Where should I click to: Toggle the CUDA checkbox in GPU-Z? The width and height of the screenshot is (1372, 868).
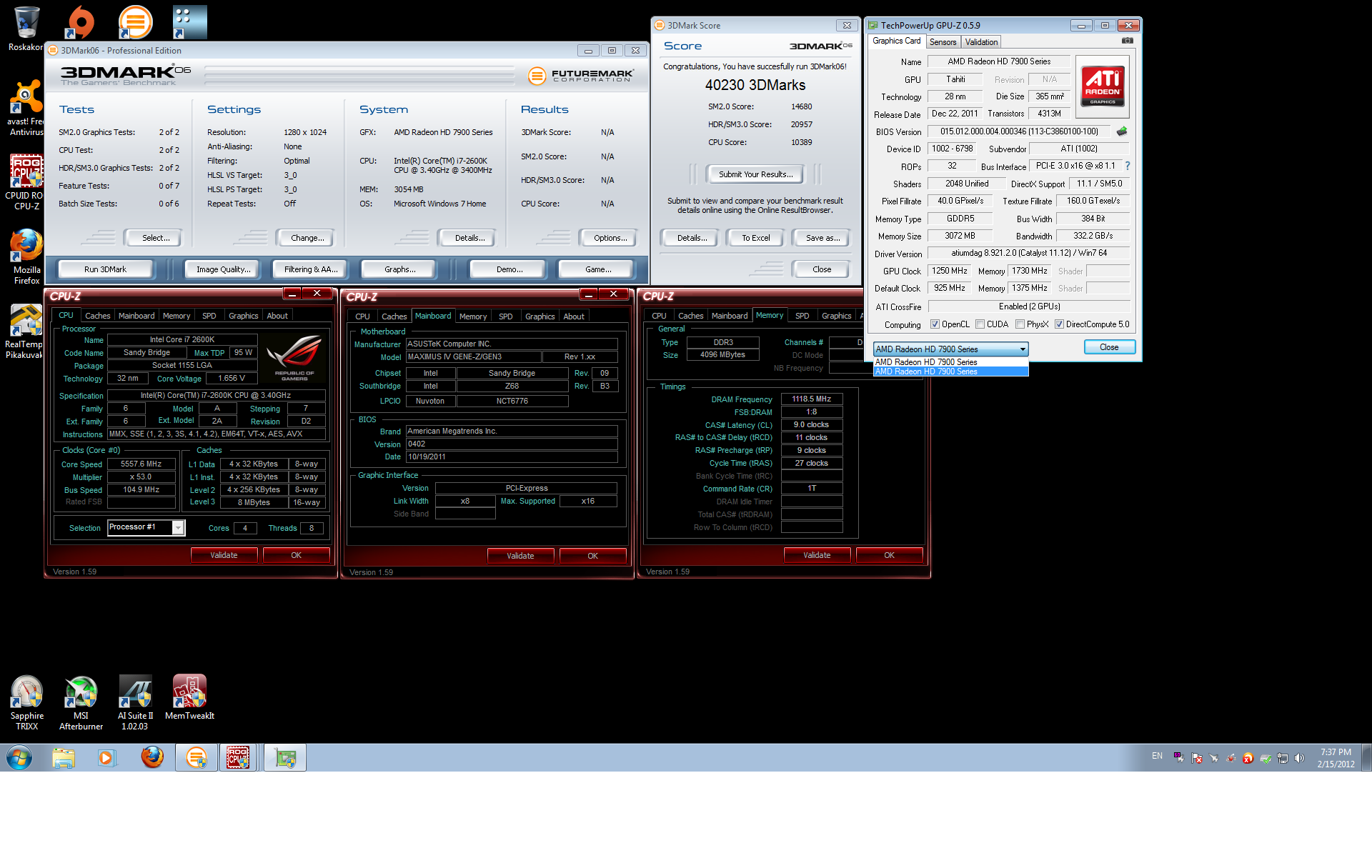[x=980, y=324]
